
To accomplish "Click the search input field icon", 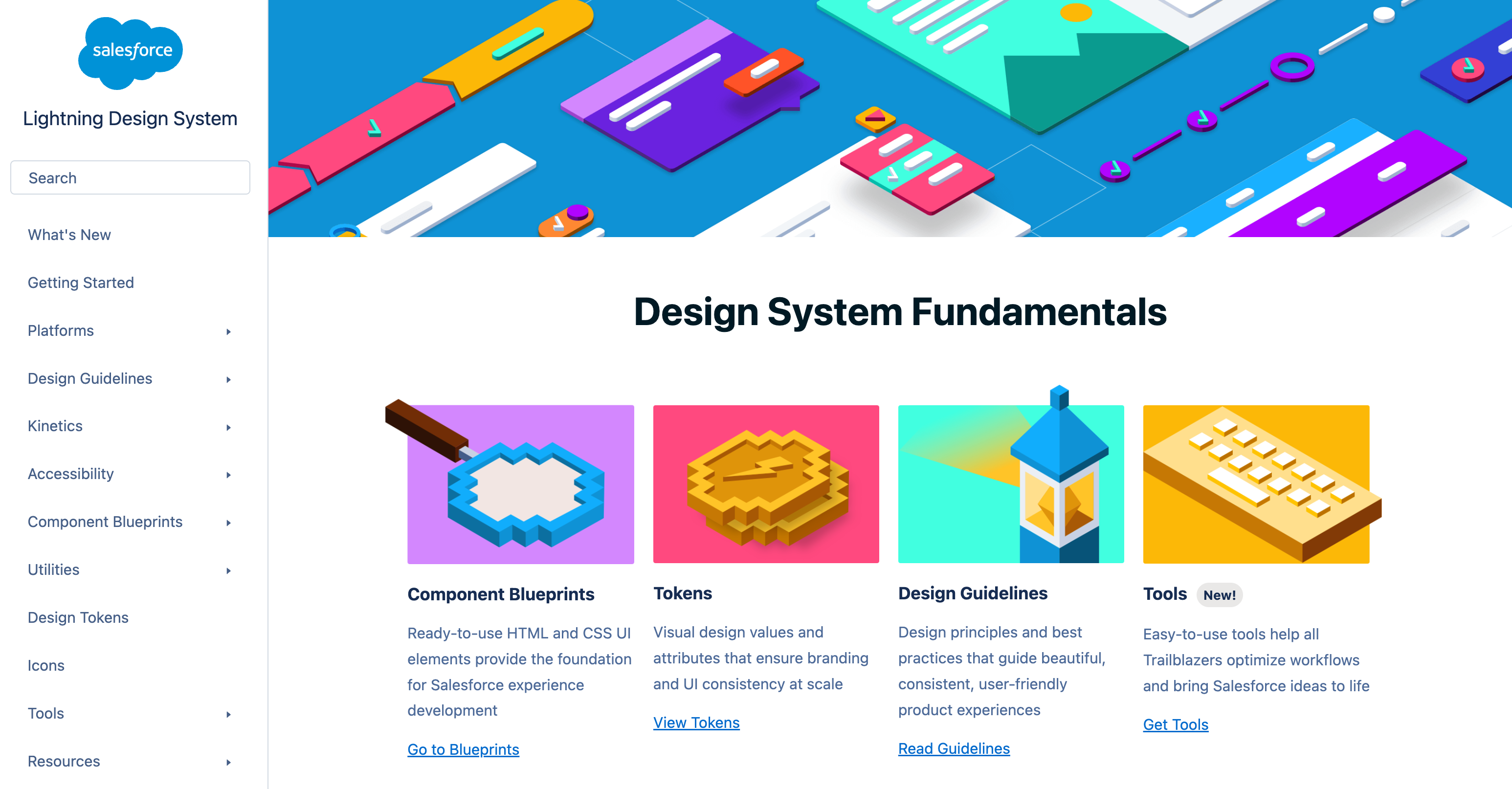I will pyautogui.click(x=130, y=178).
